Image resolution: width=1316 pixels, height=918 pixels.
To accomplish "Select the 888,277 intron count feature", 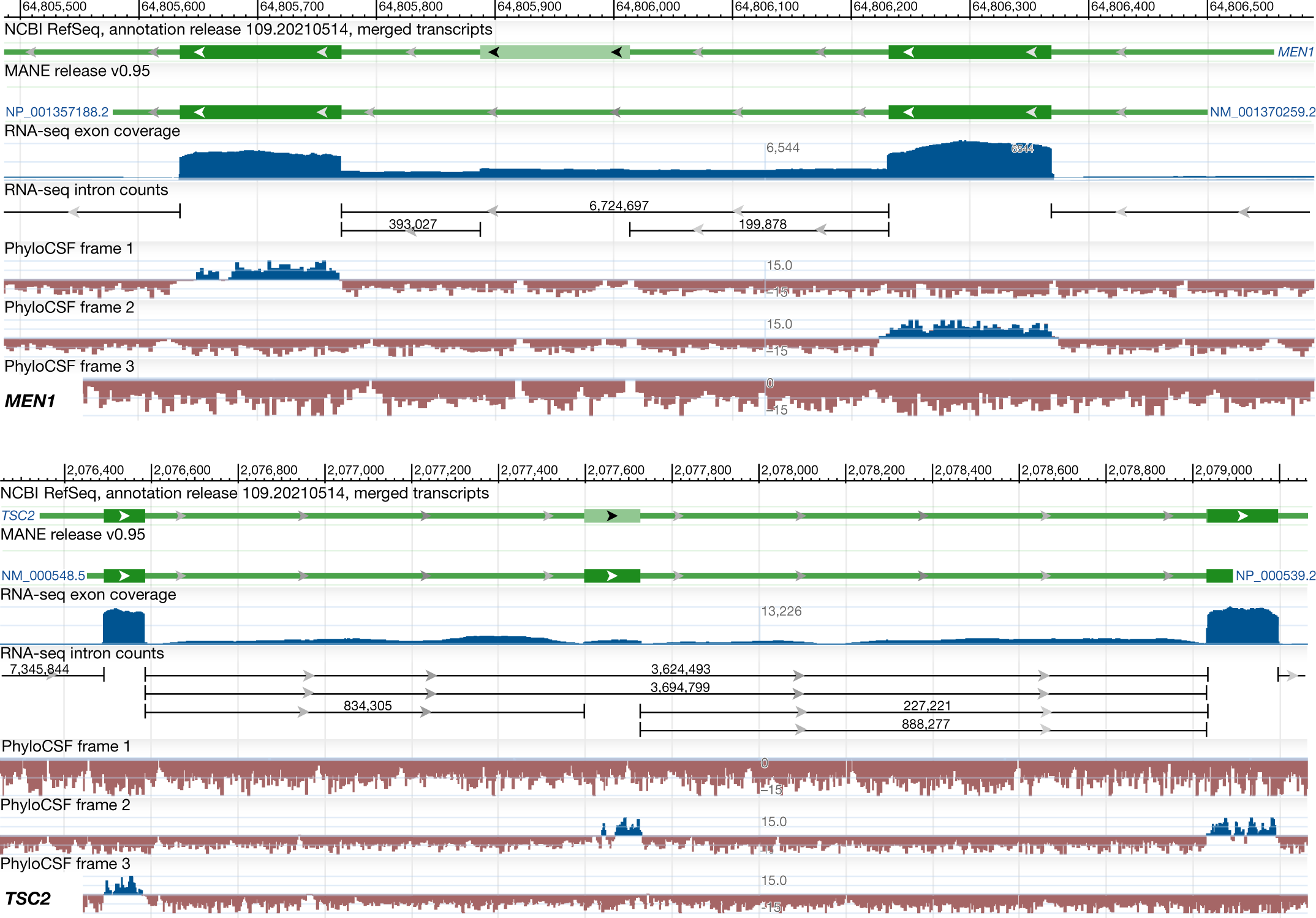I will (x=923, y=729).
